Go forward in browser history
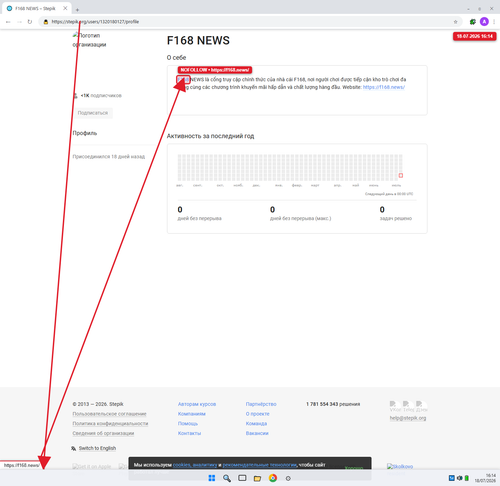500x486 pixels. tap(19, 22)
